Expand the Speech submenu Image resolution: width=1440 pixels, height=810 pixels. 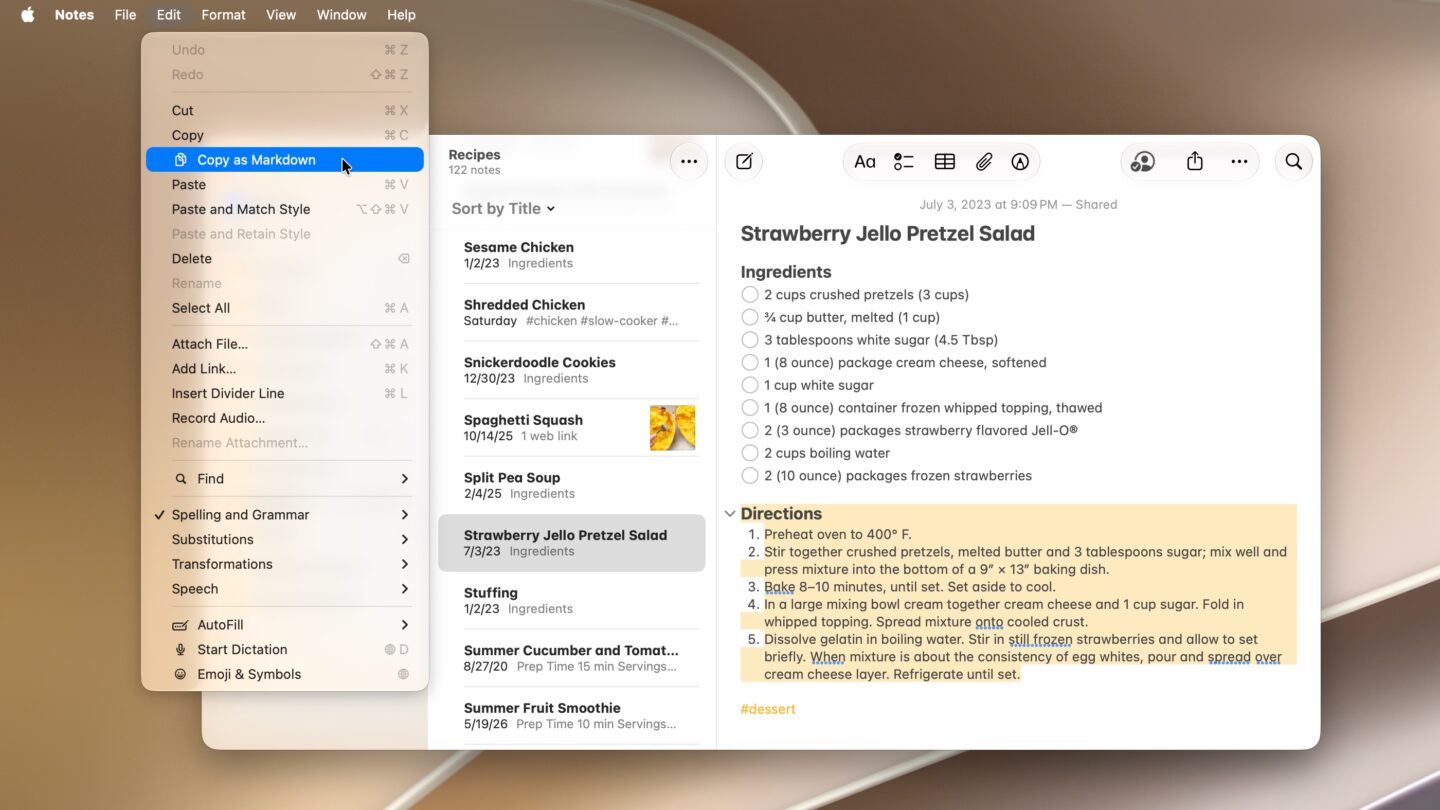point(405,590)
